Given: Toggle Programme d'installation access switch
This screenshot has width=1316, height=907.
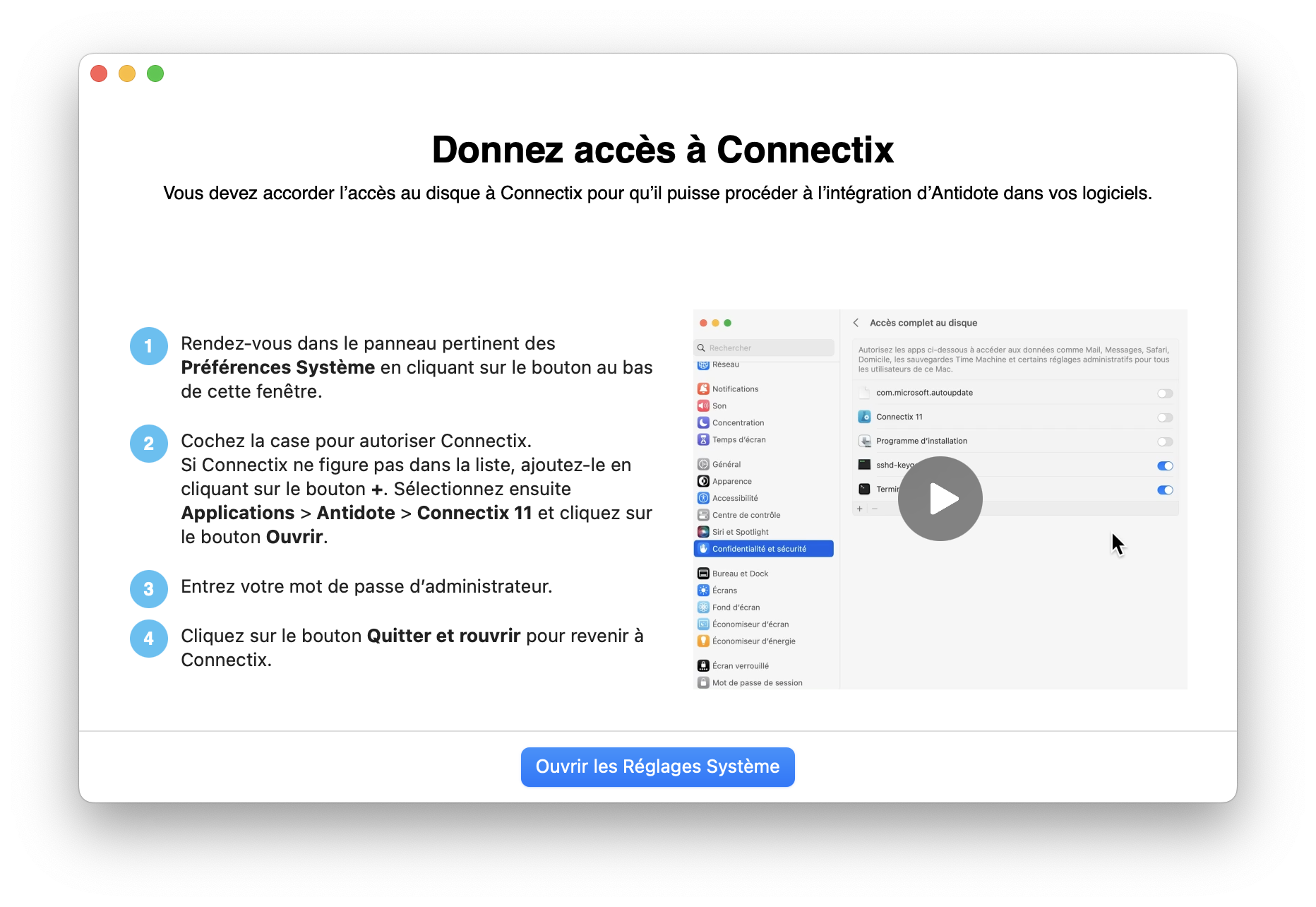Looking at the screenshot, I should (x=1164, y=441).
